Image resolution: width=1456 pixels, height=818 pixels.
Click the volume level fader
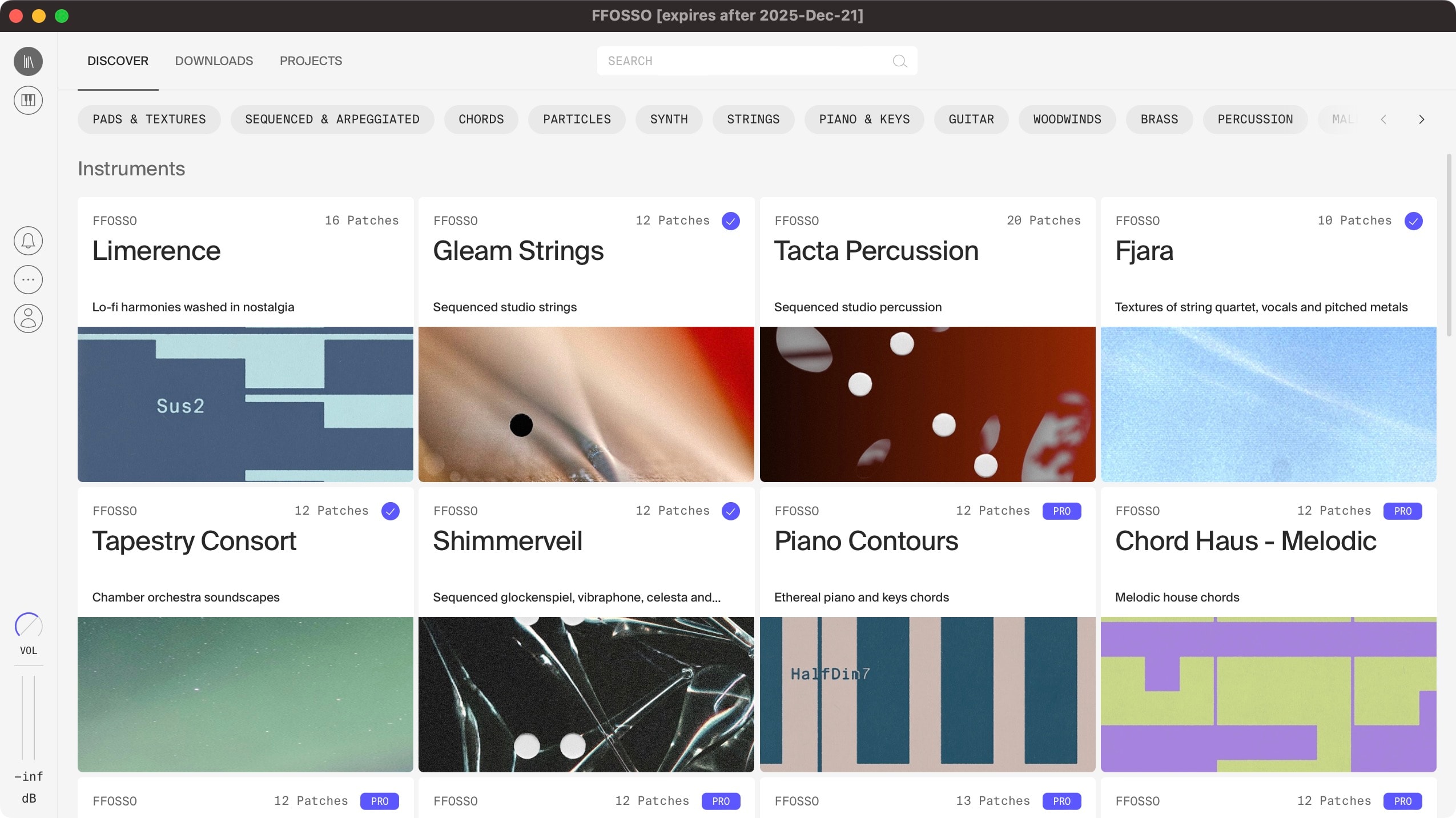[28, 717]
